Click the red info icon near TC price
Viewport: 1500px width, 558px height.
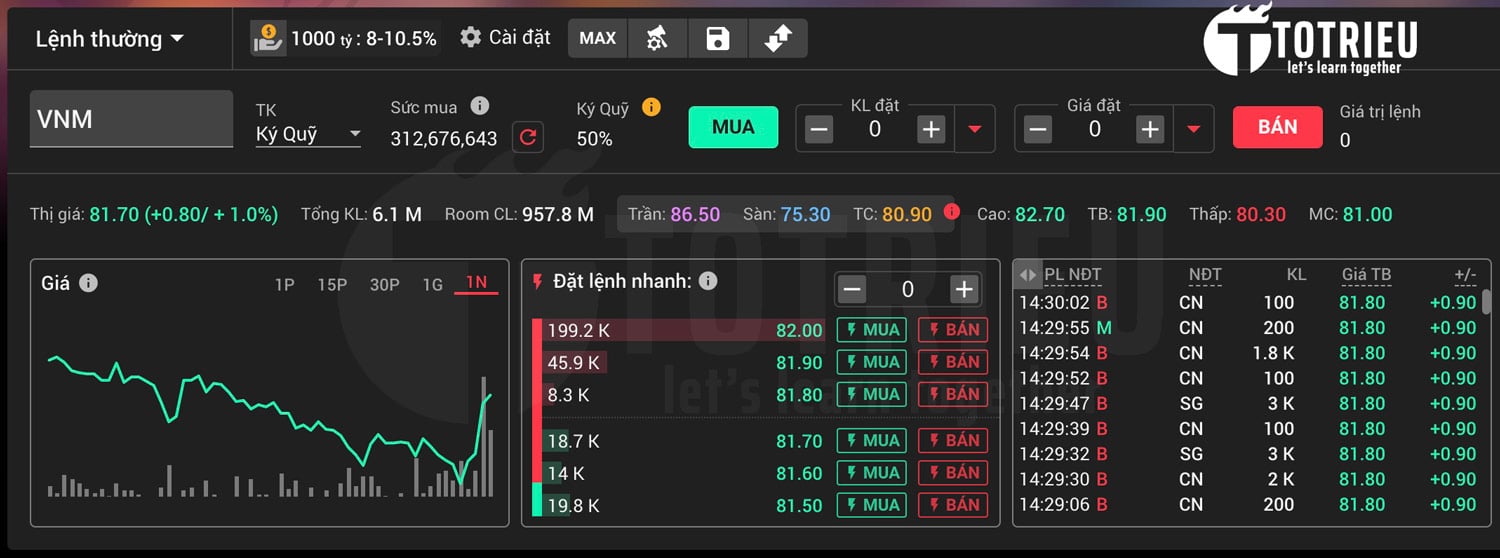pyautogui.click(x=951, y=211)
